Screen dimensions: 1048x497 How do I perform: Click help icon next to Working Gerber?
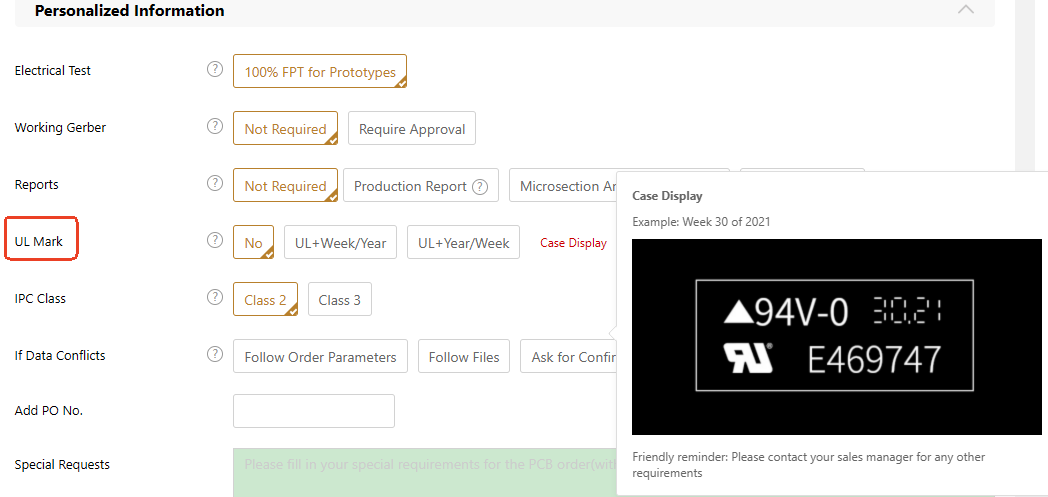point(214,127)
